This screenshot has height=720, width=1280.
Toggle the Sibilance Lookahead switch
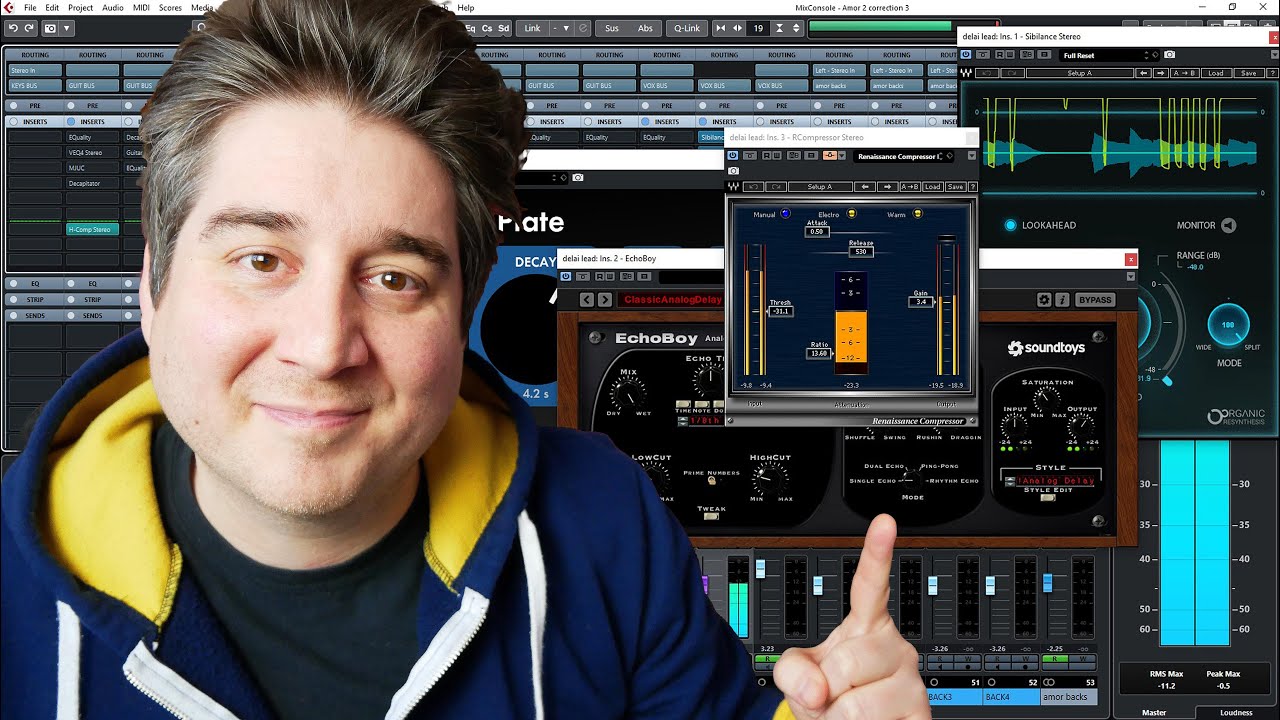click(x=1010, y=225)
